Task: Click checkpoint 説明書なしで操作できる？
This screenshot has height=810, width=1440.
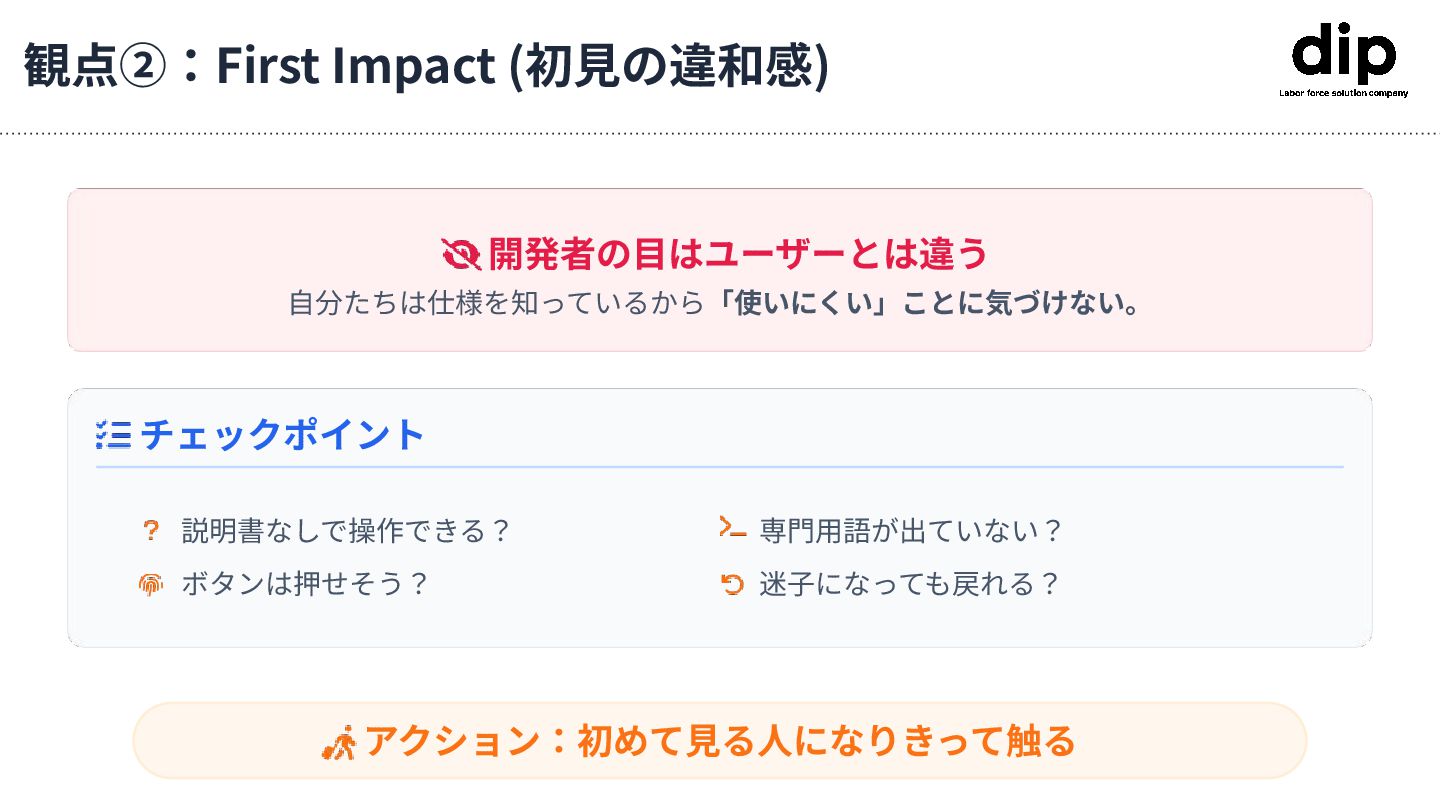Action: pos(346,531)
